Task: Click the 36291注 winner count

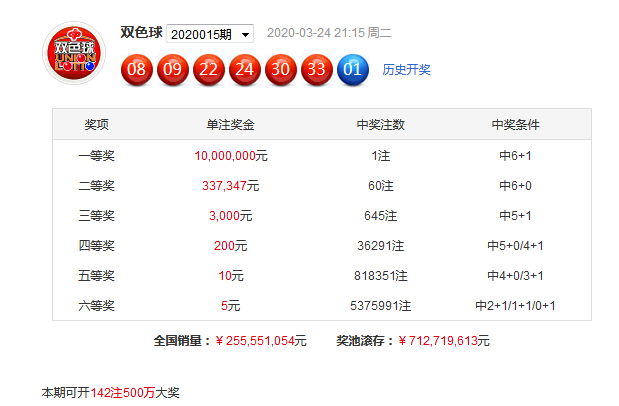Action: (381, 246)
